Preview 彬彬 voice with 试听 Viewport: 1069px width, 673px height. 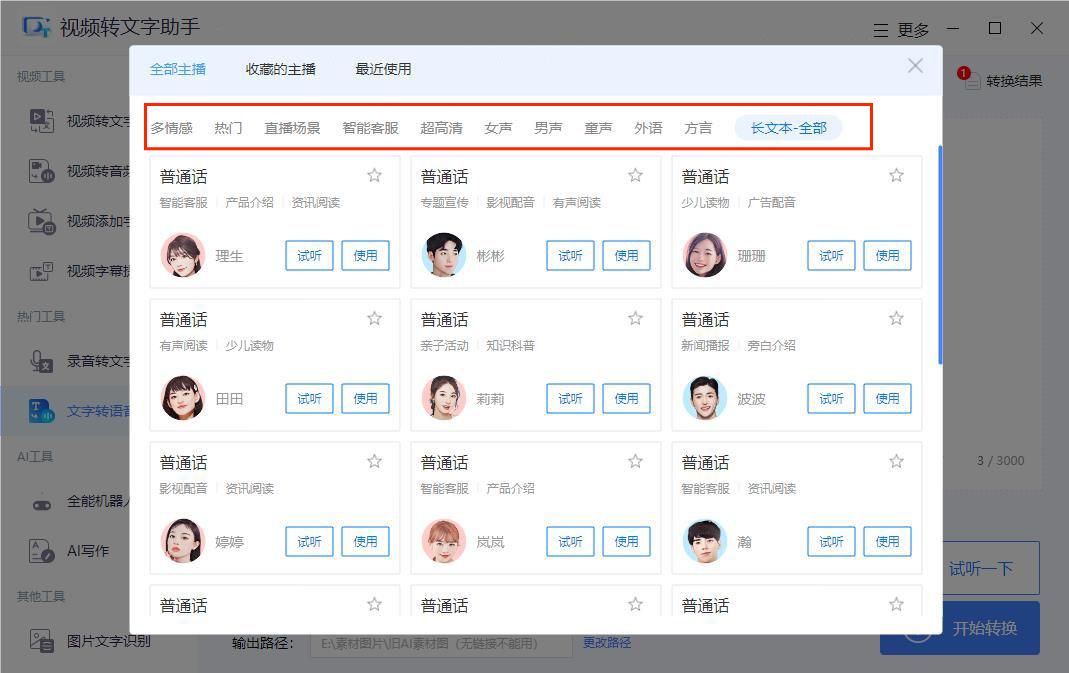pos(571,255)
